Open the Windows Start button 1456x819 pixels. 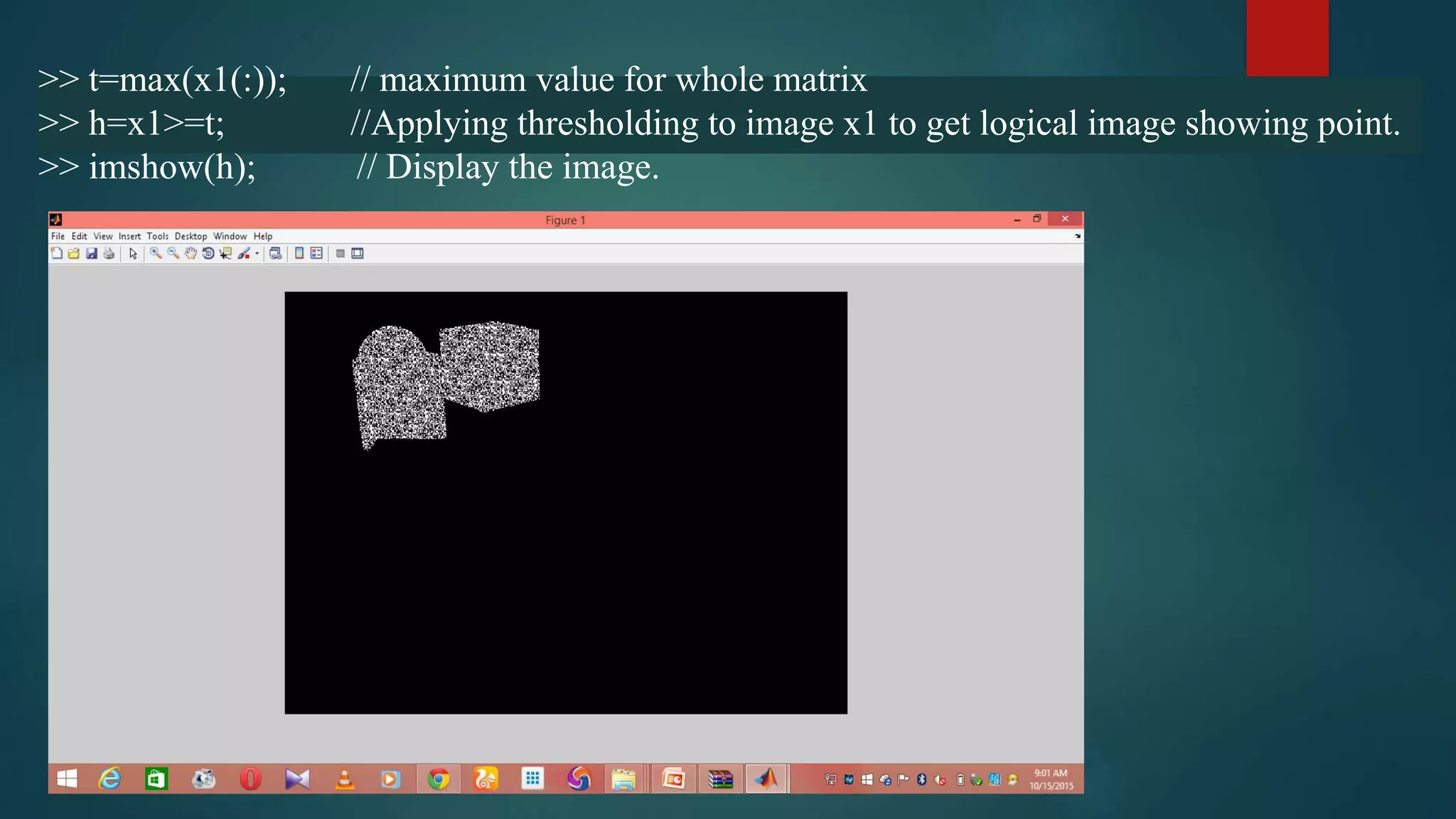click(x=67, y=779)
